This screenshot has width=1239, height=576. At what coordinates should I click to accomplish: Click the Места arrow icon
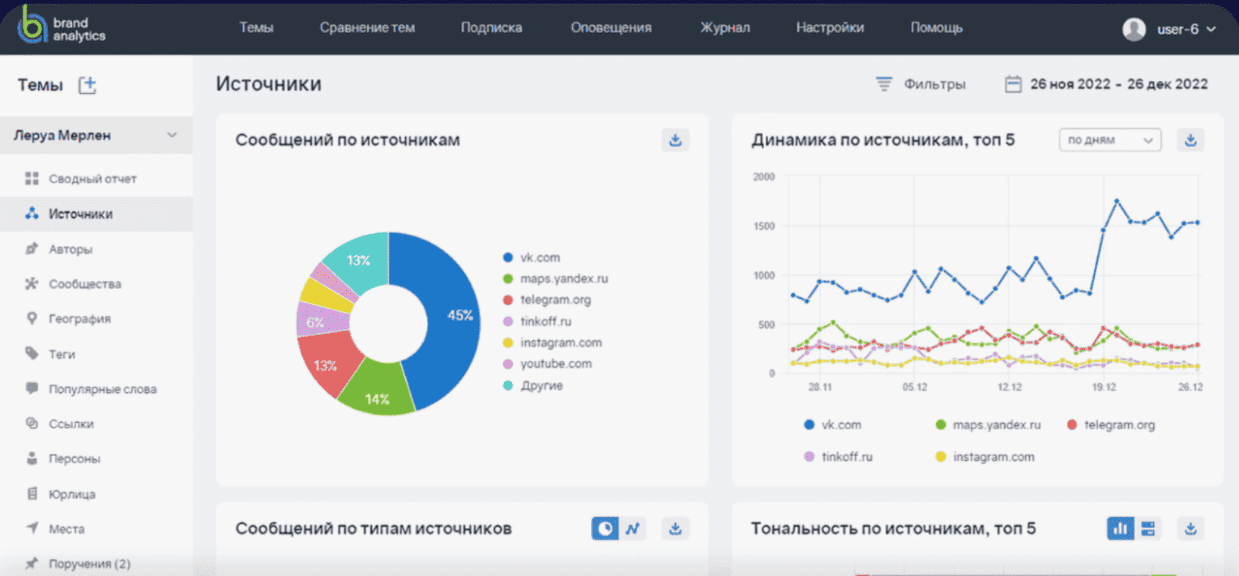pyautogui.click(x=31, y=529)
